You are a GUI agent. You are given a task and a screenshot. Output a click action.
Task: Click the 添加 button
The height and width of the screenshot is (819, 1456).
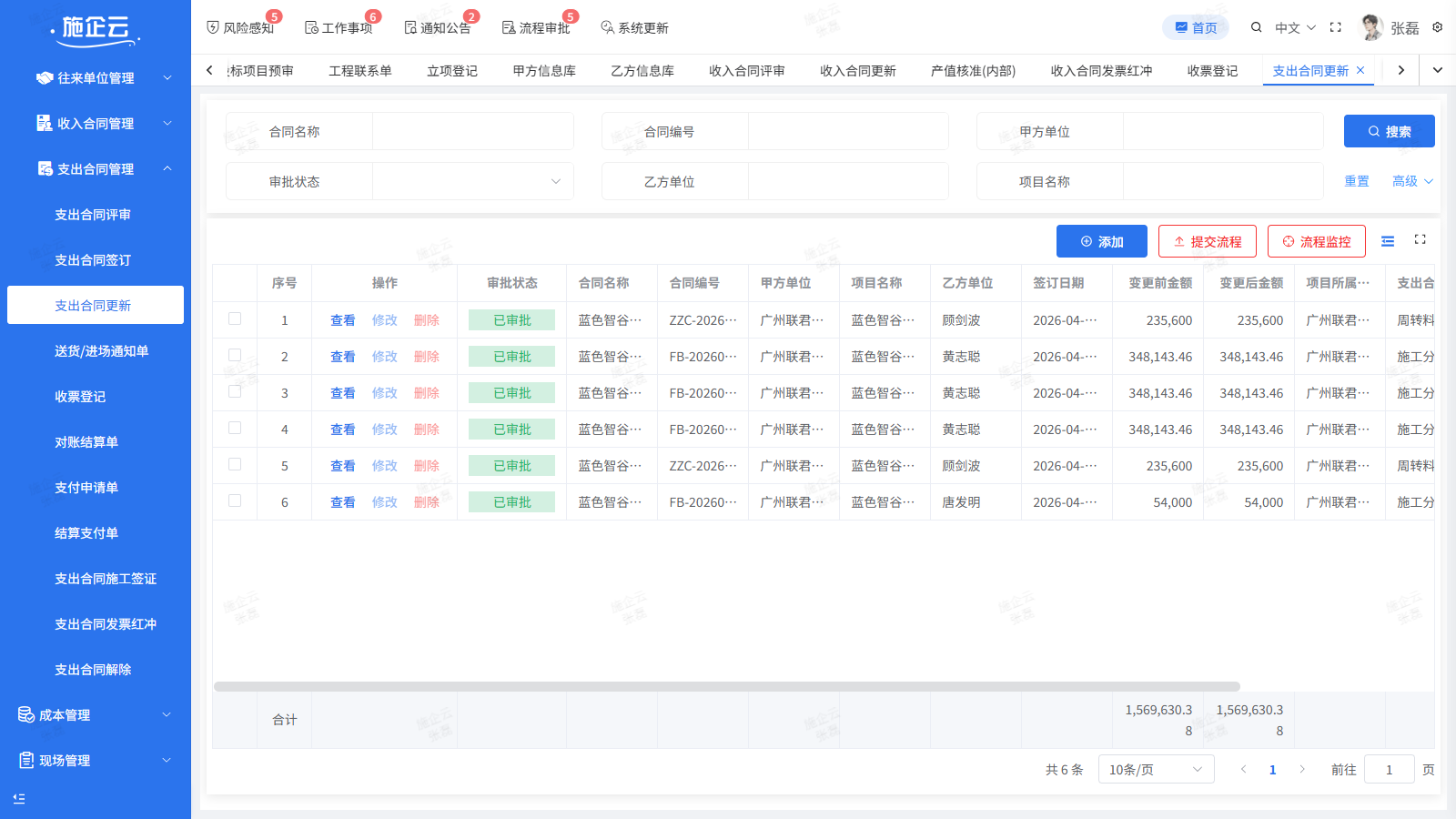[x=1102, y=241]
